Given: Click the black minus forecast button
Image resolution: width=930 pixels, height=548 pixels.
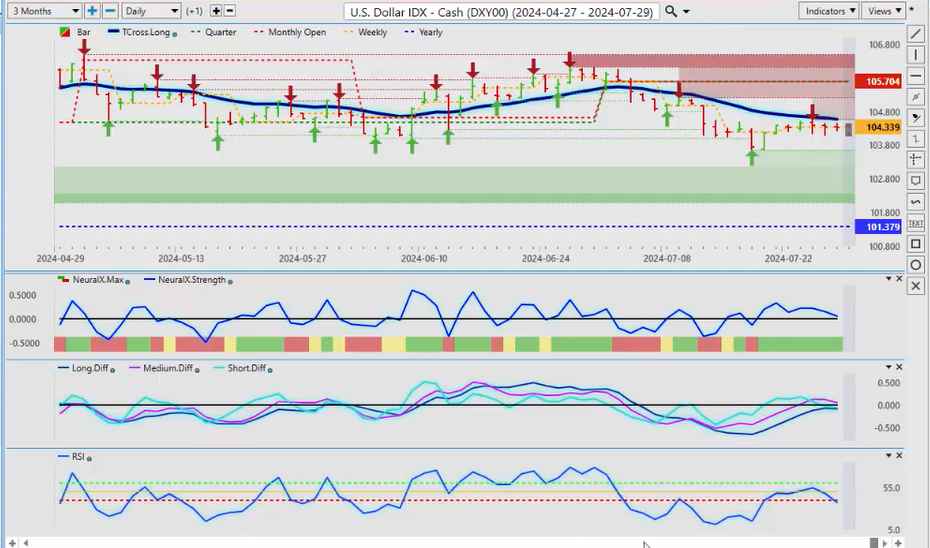Looking at the screenshot, I should point(230,11).
